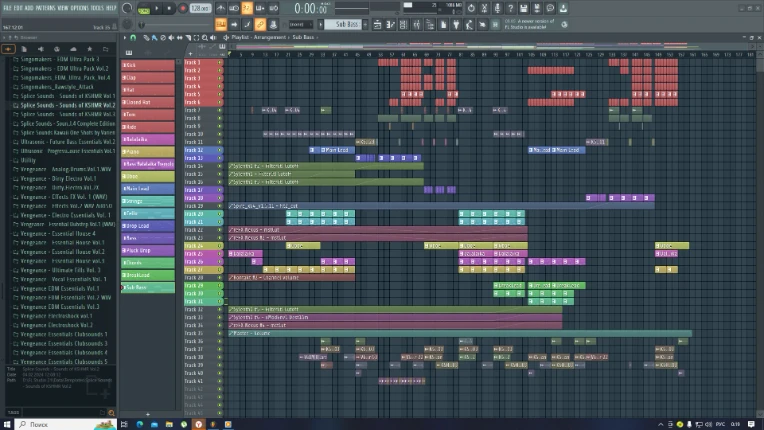The height and width of the screenshot is (430, 764).
Task: Click the tempo BPM display
Action: tap(200, 8)
